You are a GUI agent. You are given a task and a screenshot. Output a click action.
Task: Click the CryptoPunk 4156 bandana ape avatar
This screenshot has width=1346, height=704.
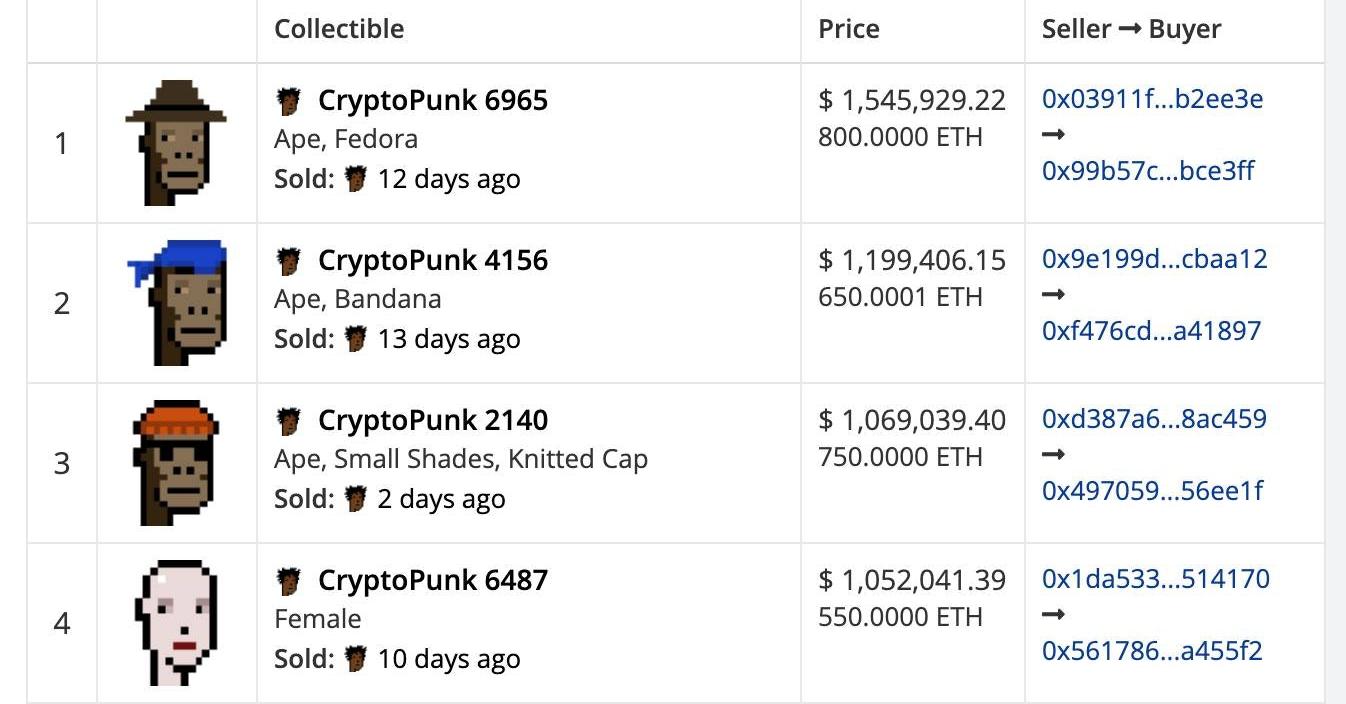tap(176, 302)
